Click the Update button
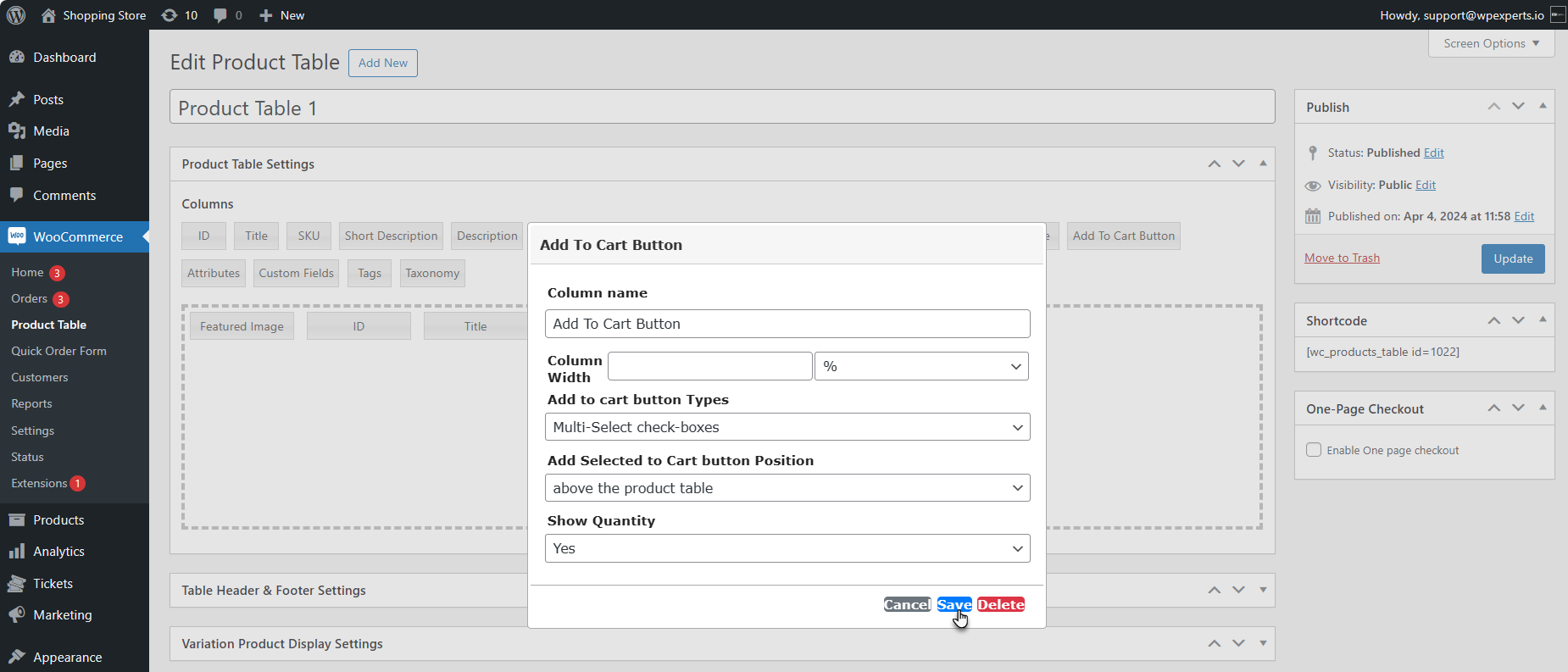1568x672 pixels. [1513, 258]
